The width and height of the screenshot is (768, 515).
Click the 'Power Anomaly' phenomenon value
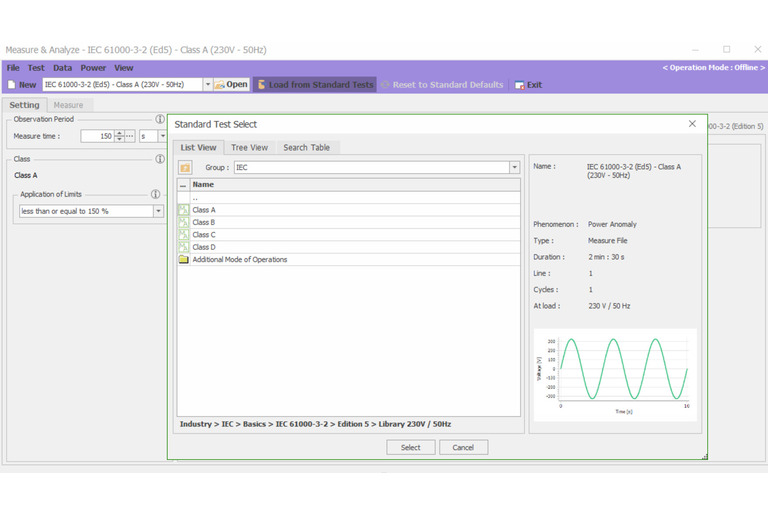(x=612, y=224)
